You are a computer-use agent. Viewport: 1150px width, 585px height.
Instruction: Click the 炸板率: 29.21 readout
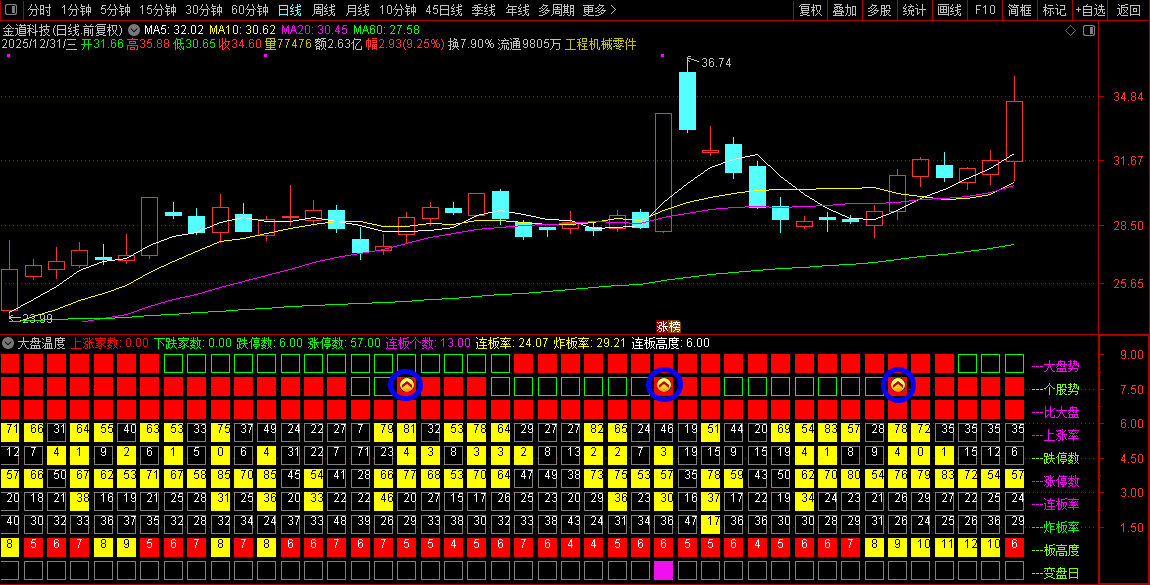click(x=590, y=343)
